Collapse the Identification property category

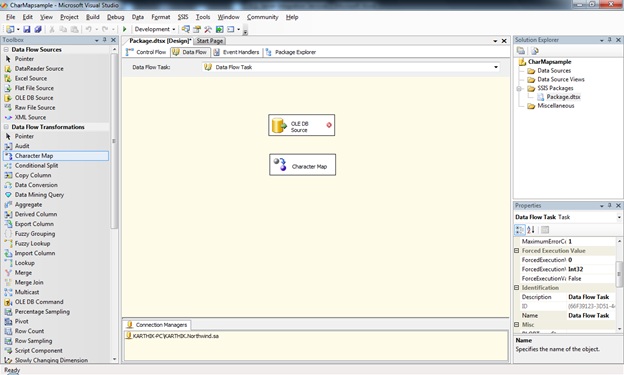point(517,288)
